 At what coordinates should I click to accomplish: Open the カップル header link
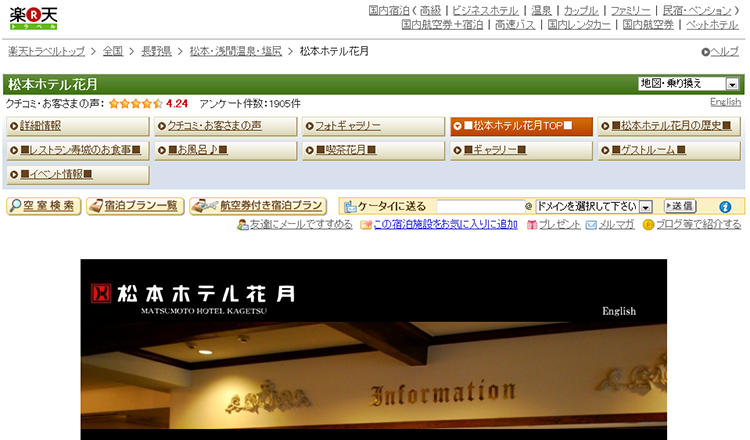581,11
